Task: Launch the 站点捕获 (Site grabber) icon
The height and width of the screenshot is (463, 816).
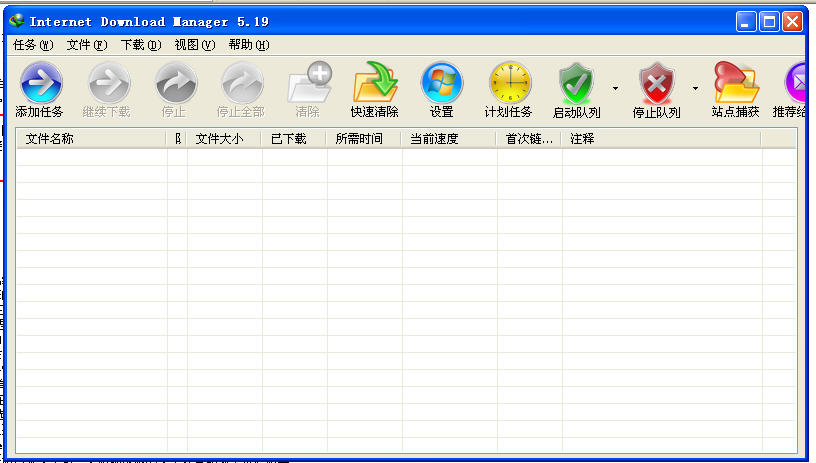Action: 735,83
